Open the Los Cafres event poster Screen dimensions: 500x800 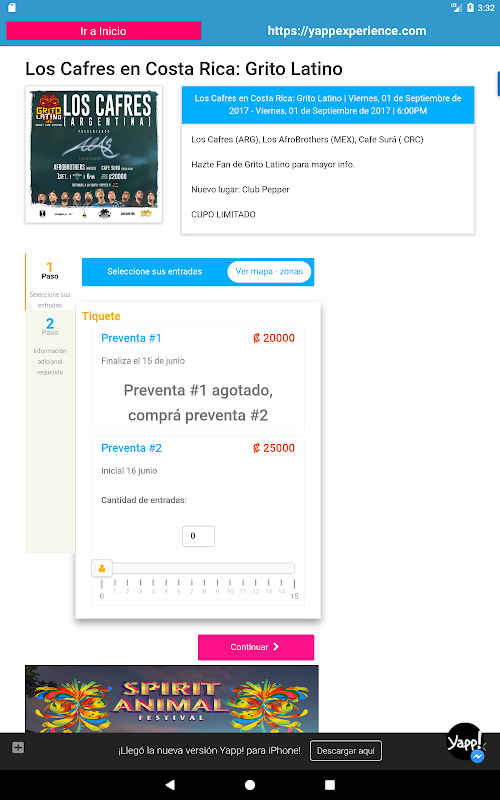click(x=94, y=154)
